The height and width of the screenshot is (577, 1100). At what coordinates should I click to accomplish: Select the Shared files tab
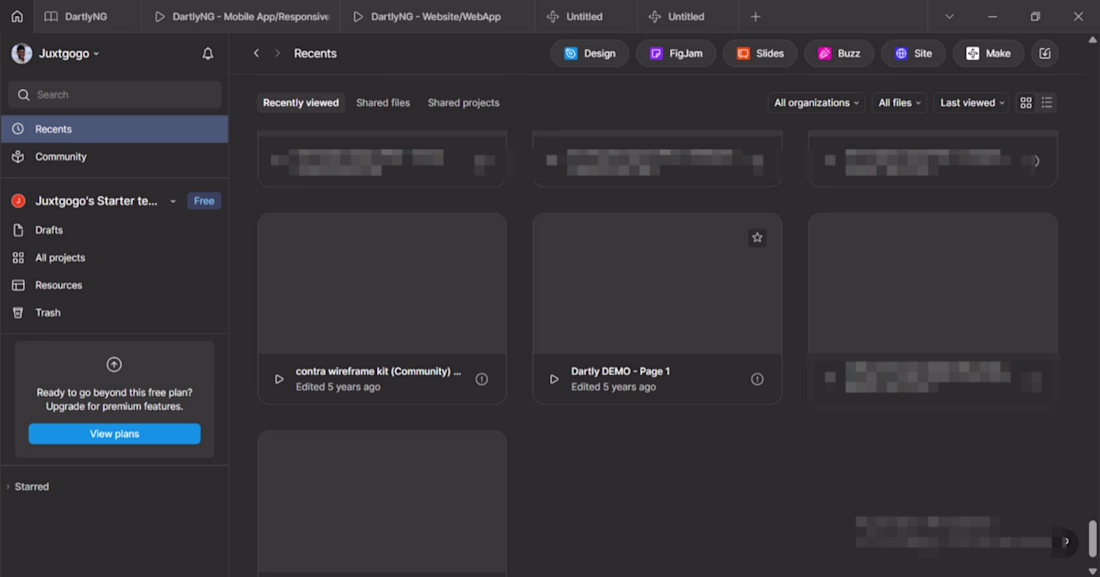coord(383,103)
